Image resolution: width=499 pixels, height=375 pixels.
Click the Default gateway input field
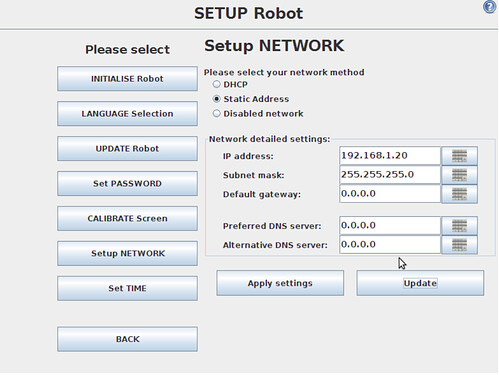(x=390, y=194)
